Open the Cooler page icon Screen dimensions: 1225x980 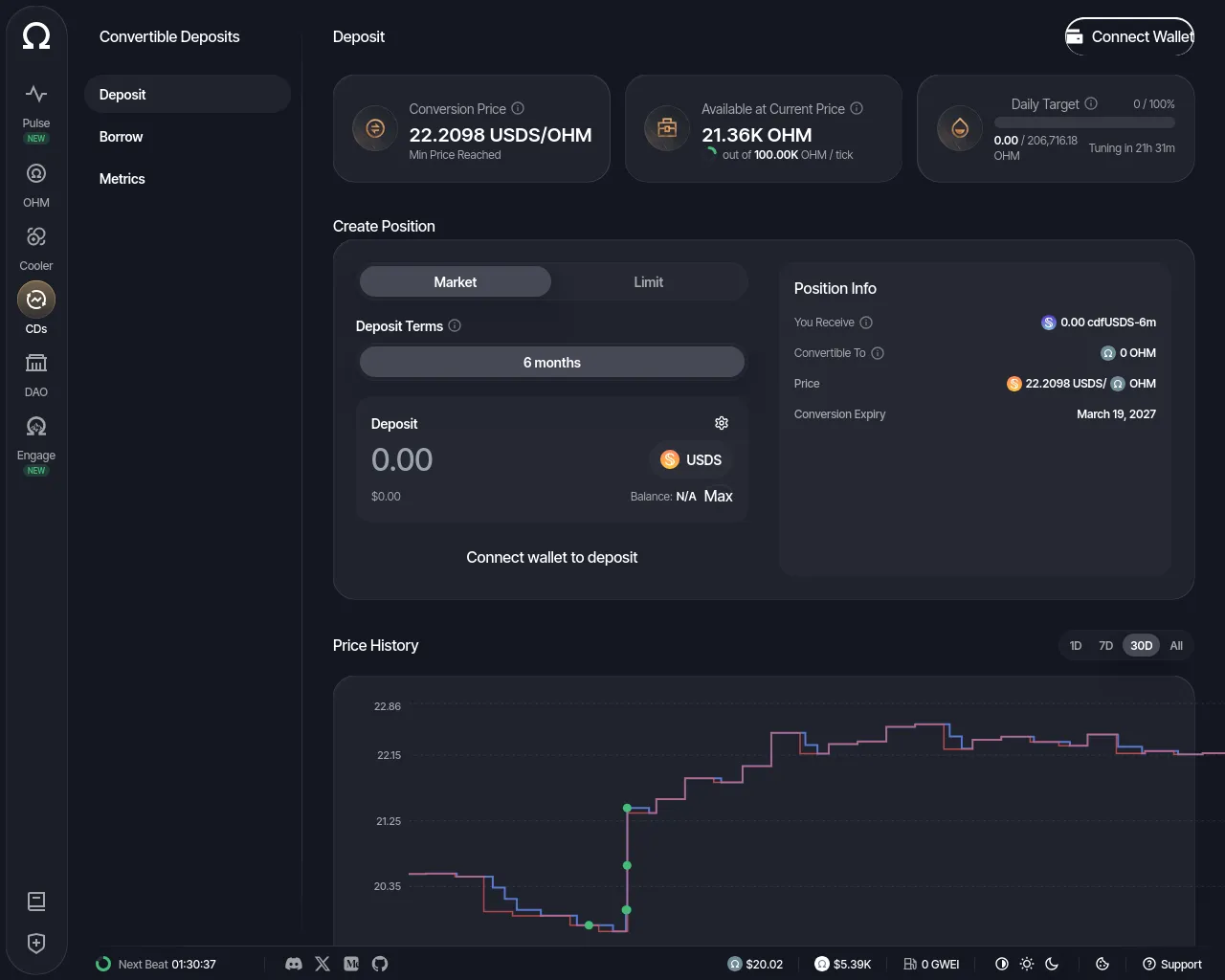tap(36, 236)
